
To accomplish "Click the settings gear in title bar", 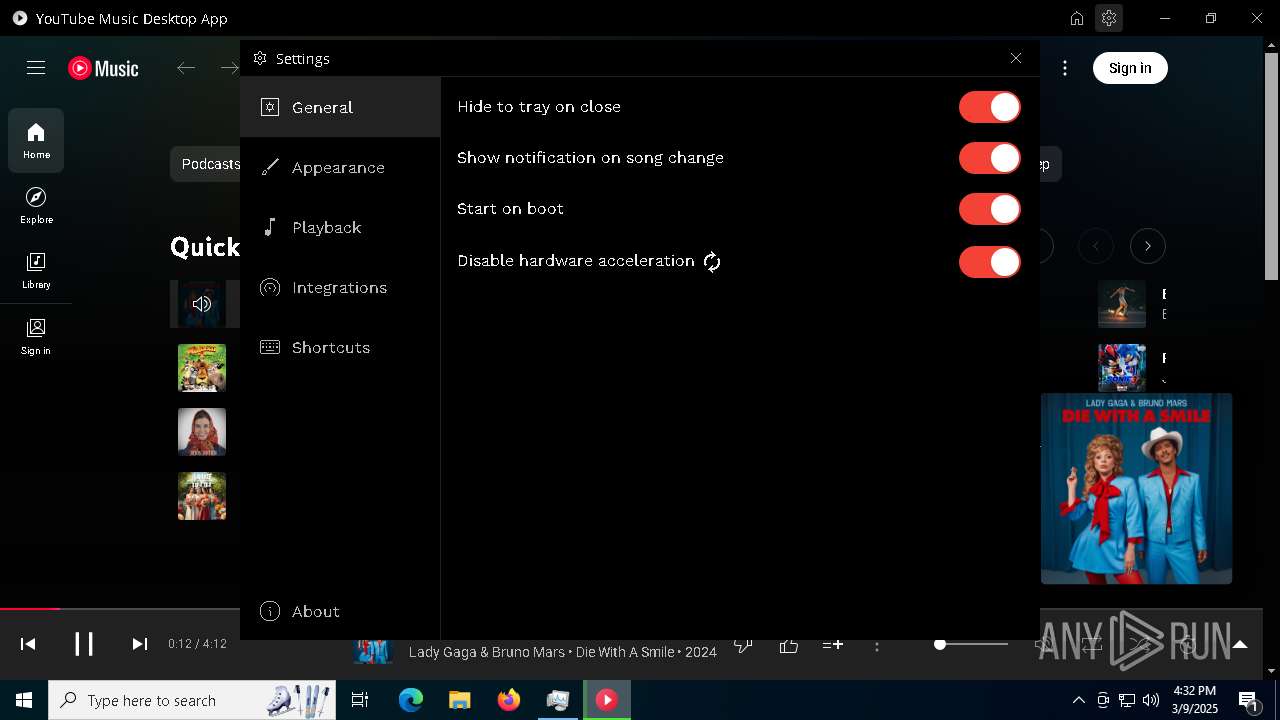I will pos(1108,18).
